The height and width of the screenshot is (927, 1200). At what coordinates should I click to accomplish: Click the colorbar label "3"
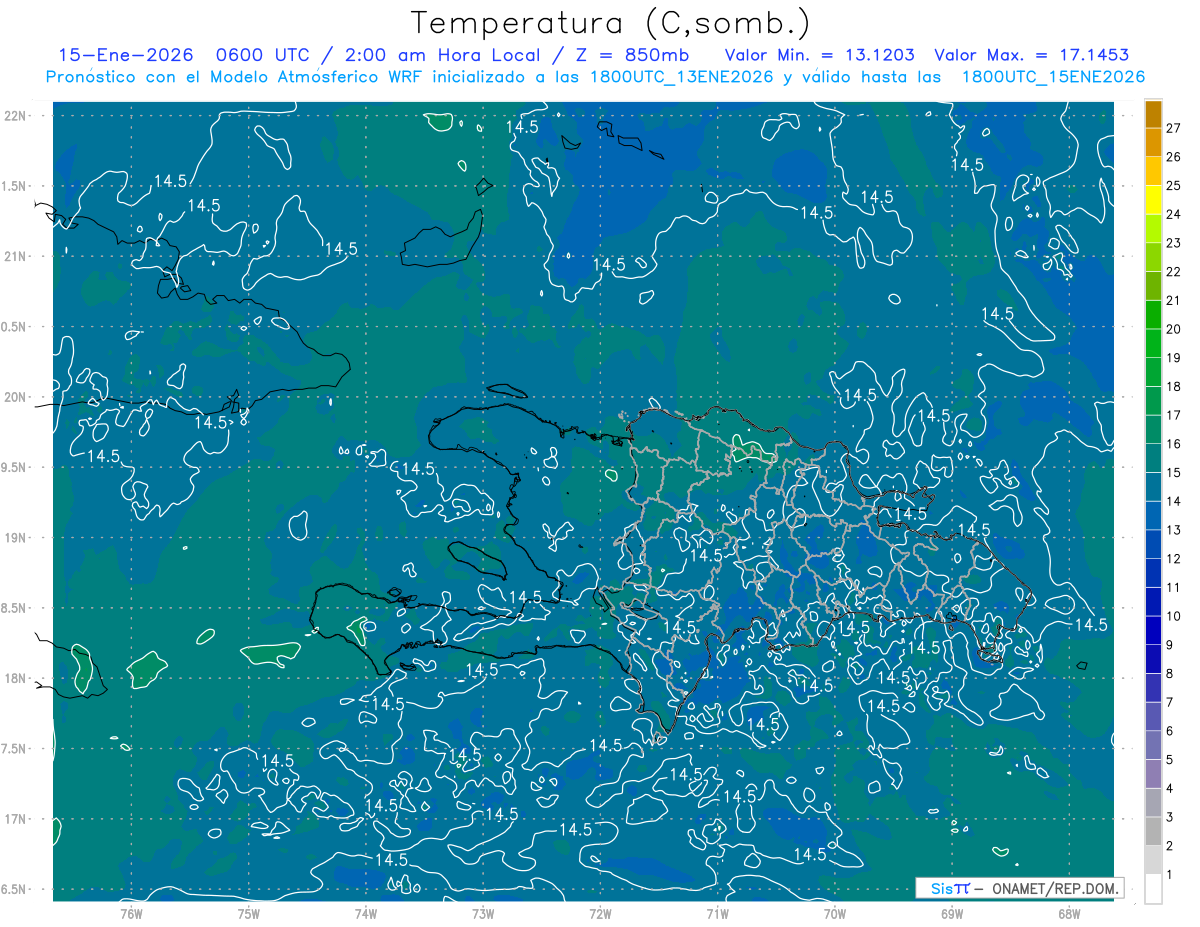pos(1170,817)
